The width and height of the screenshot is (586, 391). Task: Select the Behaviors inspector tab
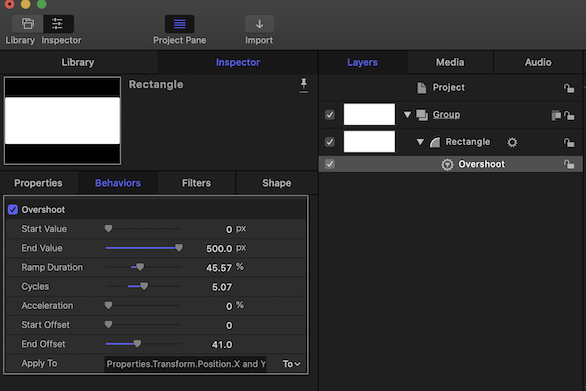(x=118, y=183)
